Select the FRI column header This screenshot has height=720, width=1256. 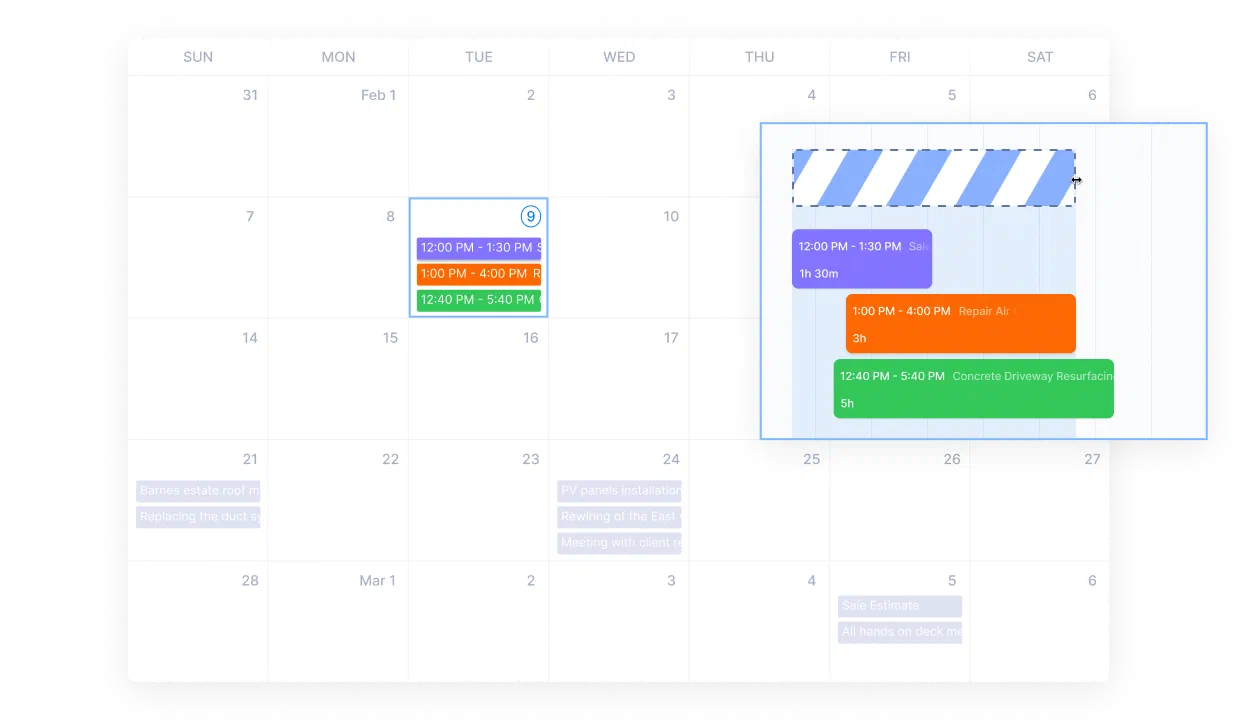(900, 57)
